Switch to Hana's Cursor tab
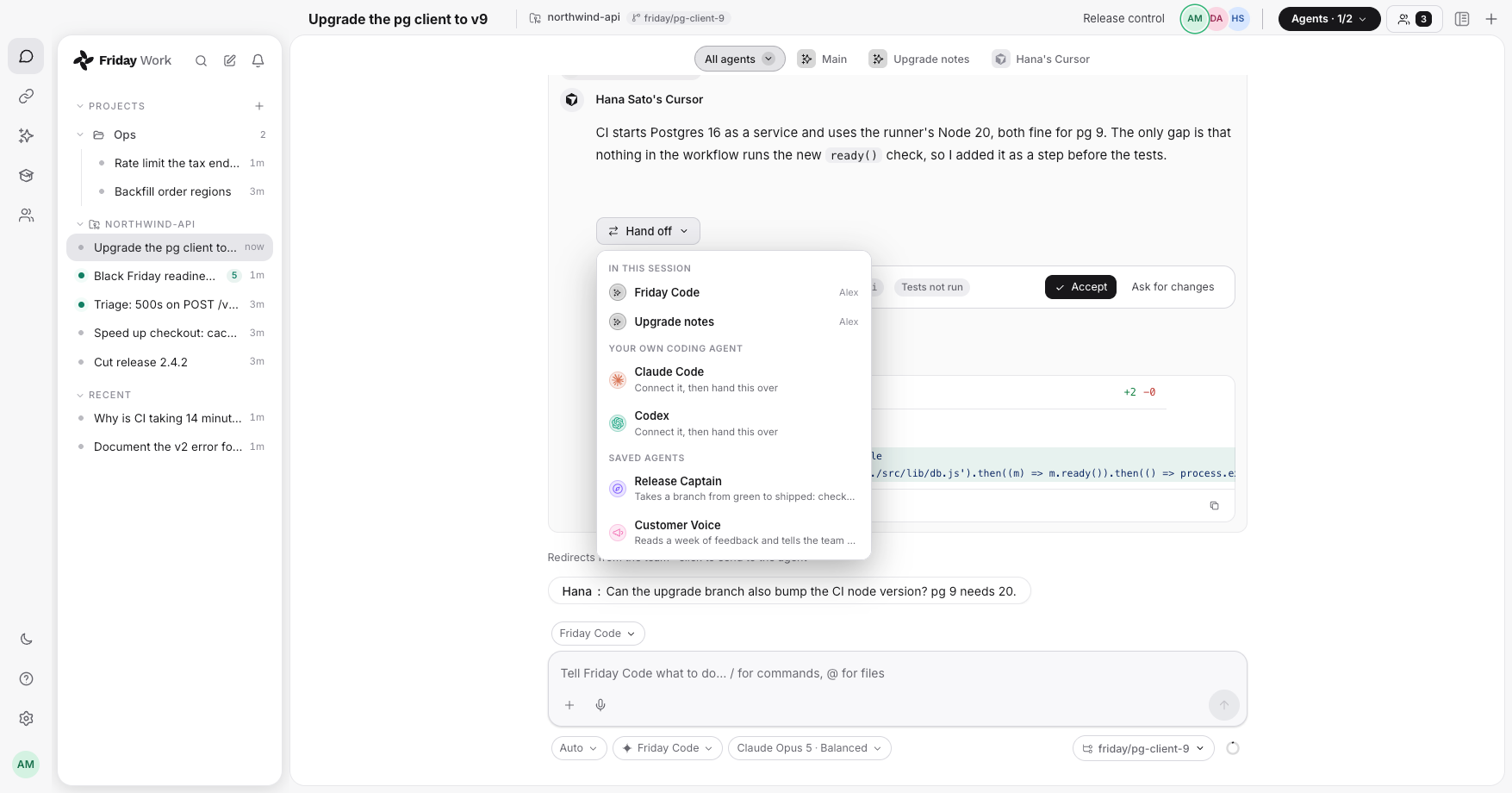Image resolution: width=1512 pixels, height=793 pixels. (1041, 59)
